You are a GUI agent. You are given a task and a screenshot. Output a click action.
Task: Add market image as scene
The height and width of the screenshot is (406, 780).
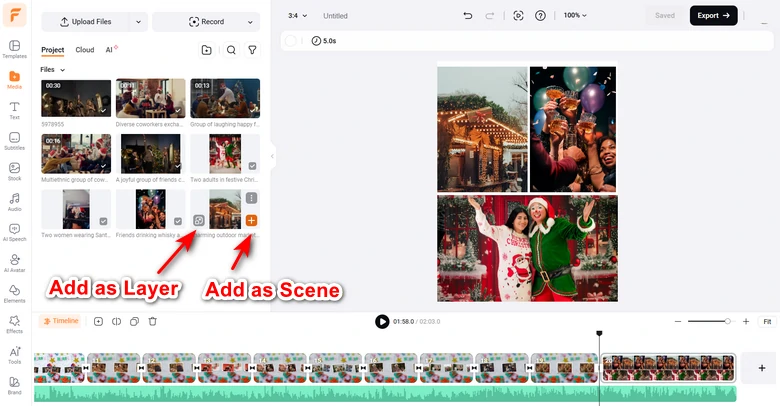251,220
